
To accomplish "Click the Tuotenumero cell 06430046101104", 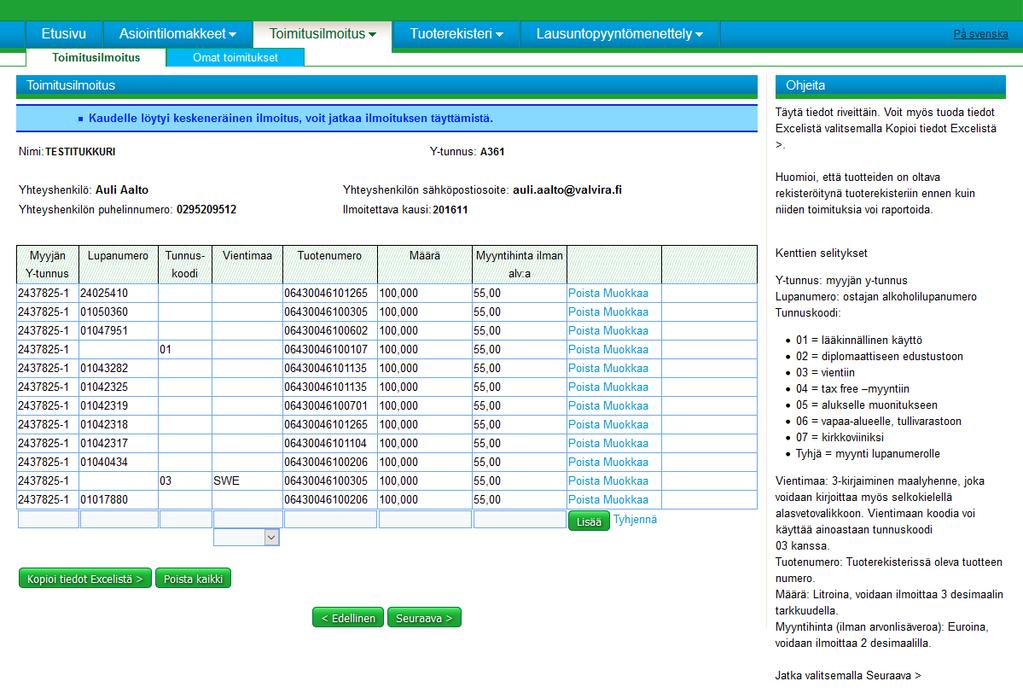I will point(330,443).
